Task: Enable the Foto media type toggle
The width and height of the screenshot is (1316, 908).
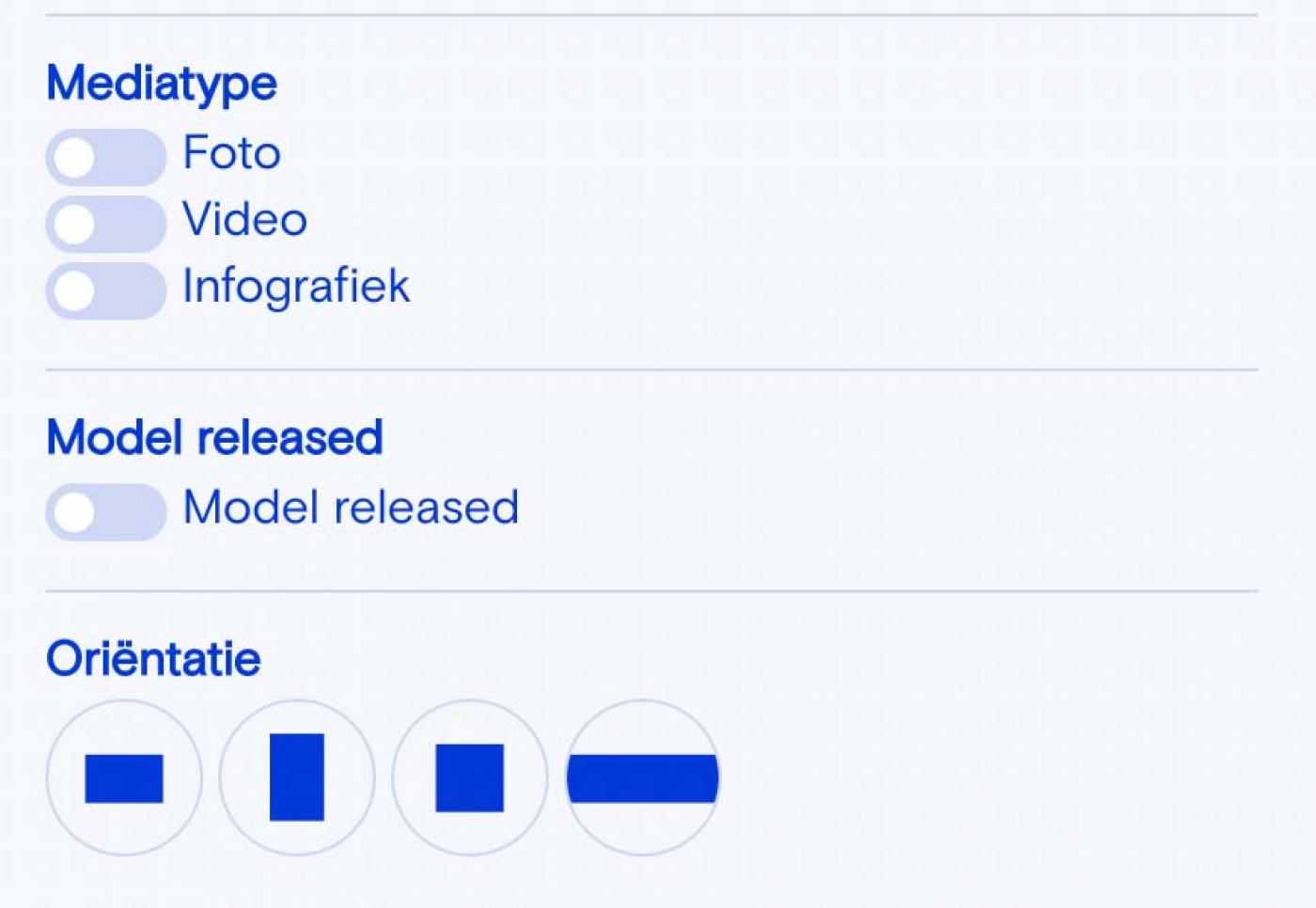Action: pos(105,157)
